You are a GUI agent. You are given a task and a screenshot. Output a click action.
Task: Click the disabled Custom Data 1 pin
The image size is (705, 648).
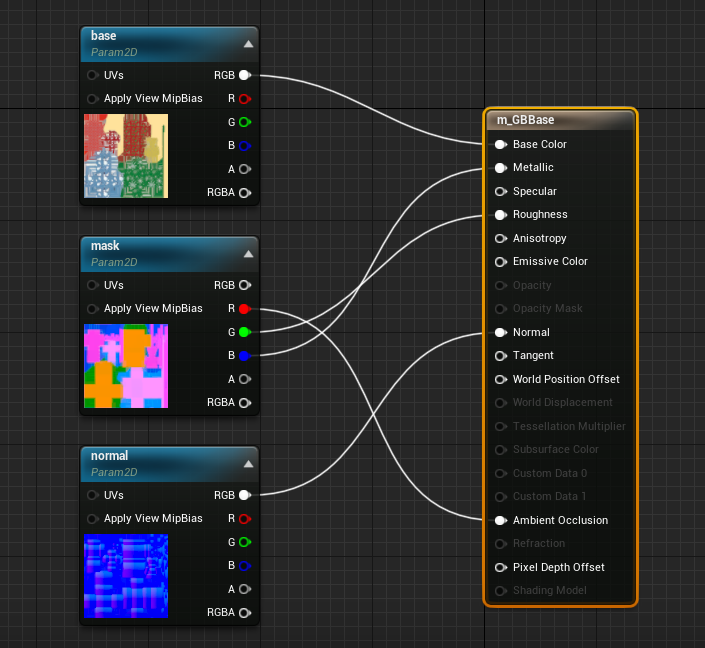(x=501, y=497)
